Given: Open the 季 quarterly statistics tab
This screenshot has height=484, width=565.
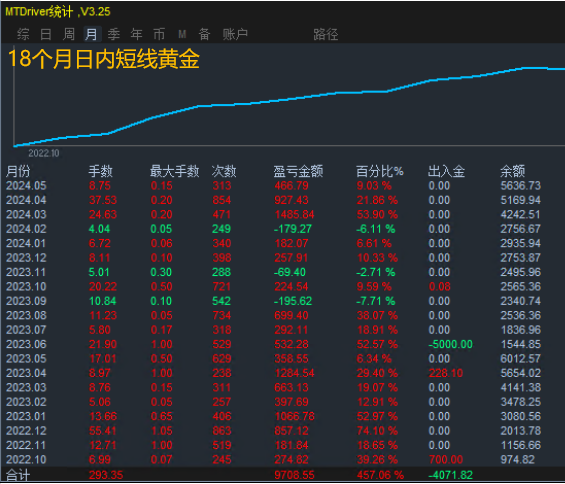Looking at the screenshot, I should (x=114, y=34).
